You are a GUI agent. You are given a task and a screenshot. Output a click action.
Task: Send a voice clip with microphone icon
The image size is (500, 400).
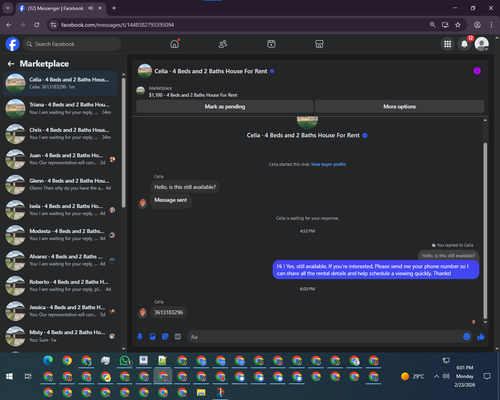140,337
